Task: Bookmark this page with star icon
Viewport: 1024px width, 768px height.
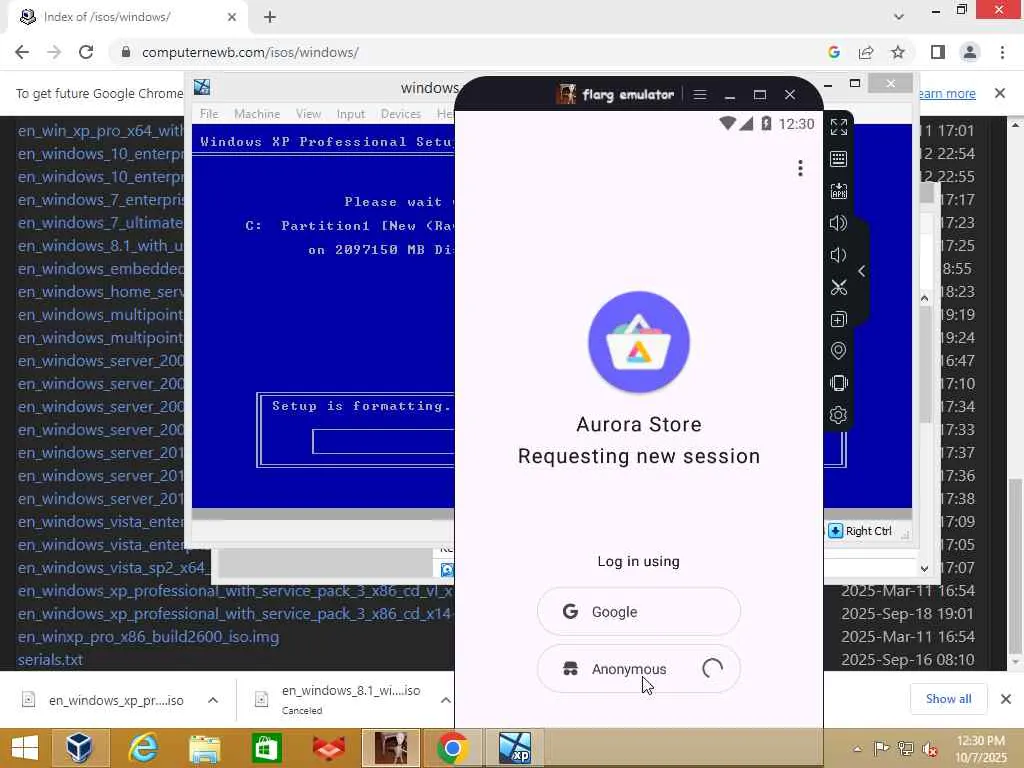Action: [x=898, y=52]
